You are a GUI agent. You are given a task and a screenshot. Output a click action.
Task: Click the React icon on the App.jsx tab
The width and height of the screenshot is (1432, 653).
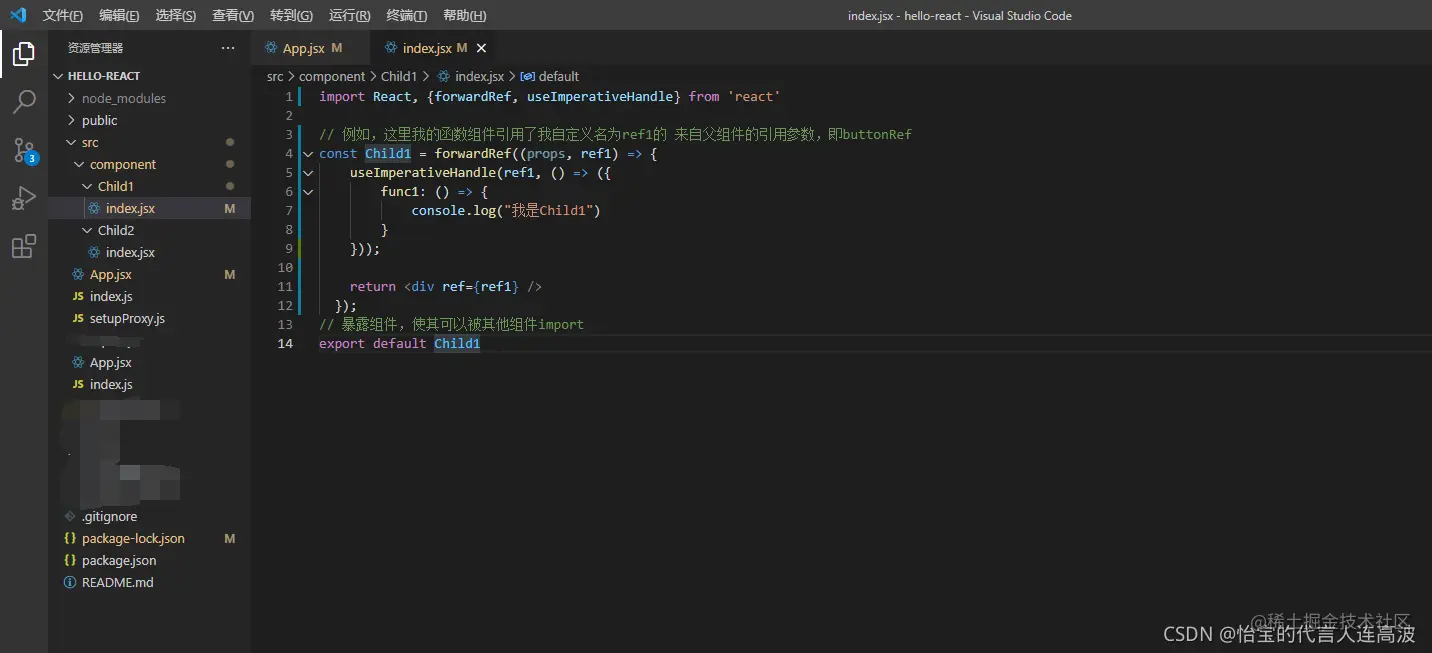pyautogui.click(x=271, y=48)
